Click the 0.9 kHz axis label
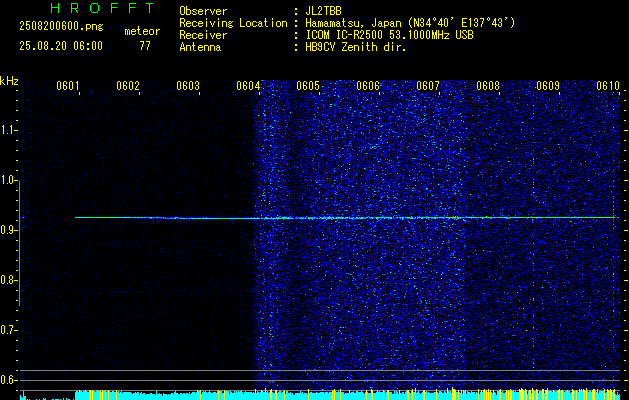 click(x=8, y=230)
